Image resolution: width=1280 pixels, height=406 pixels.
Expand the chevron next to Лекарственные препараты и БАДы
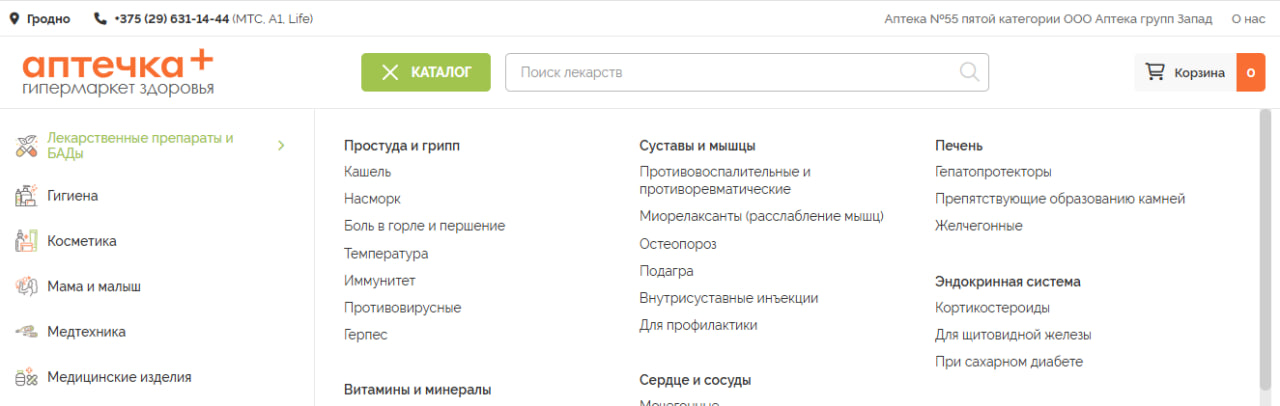(x=281, y=146)
